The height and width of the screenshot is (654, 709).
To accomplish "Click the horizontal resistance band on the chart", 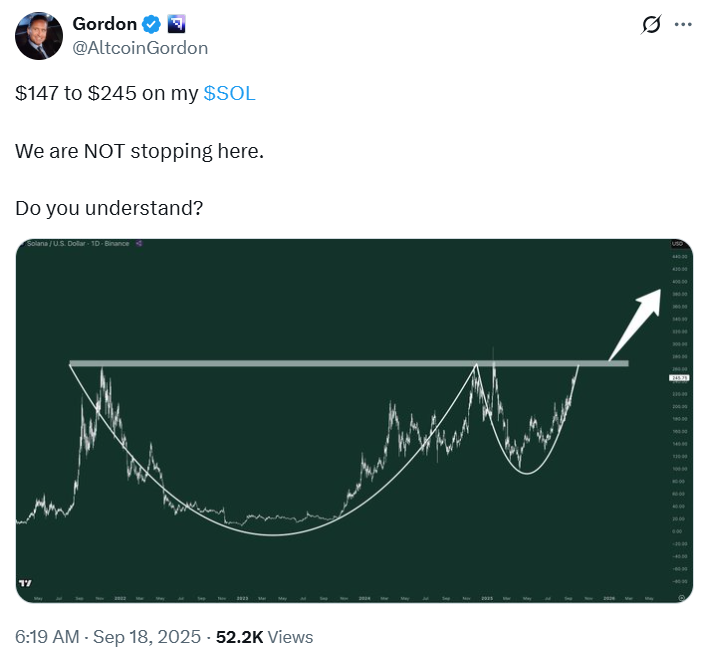I will click(349, 363).
